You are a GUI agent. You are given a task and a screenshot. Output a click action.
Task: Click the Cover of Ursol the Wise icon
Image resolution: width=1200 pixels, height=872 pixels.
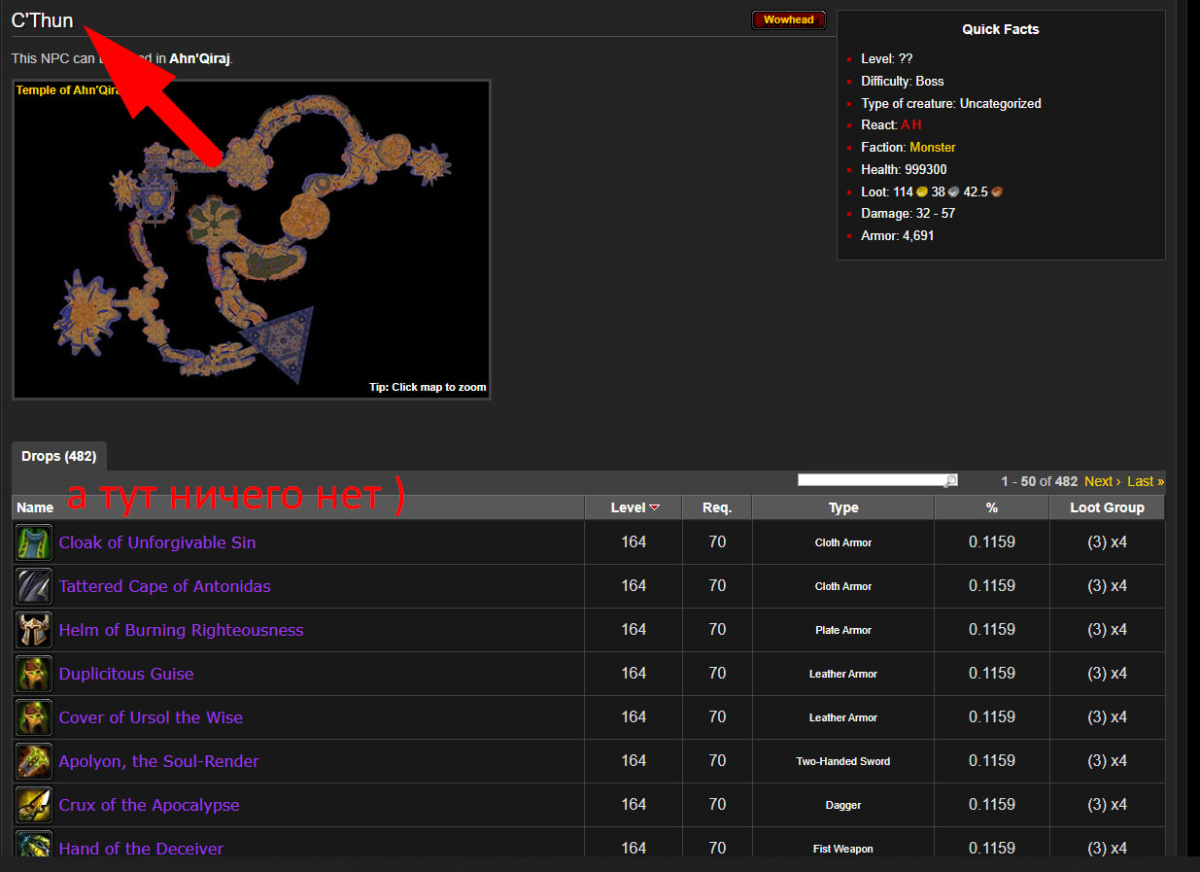(33, 718)
